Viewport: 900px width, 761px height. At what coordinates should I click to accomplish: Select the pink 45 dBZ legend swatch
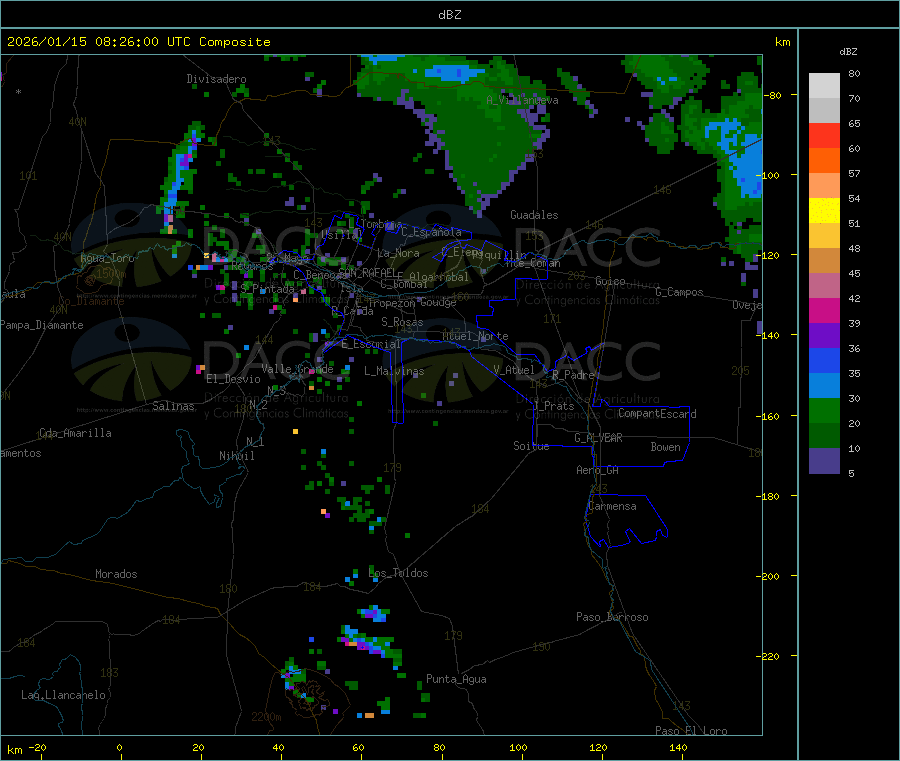click(x=824, y=286)
